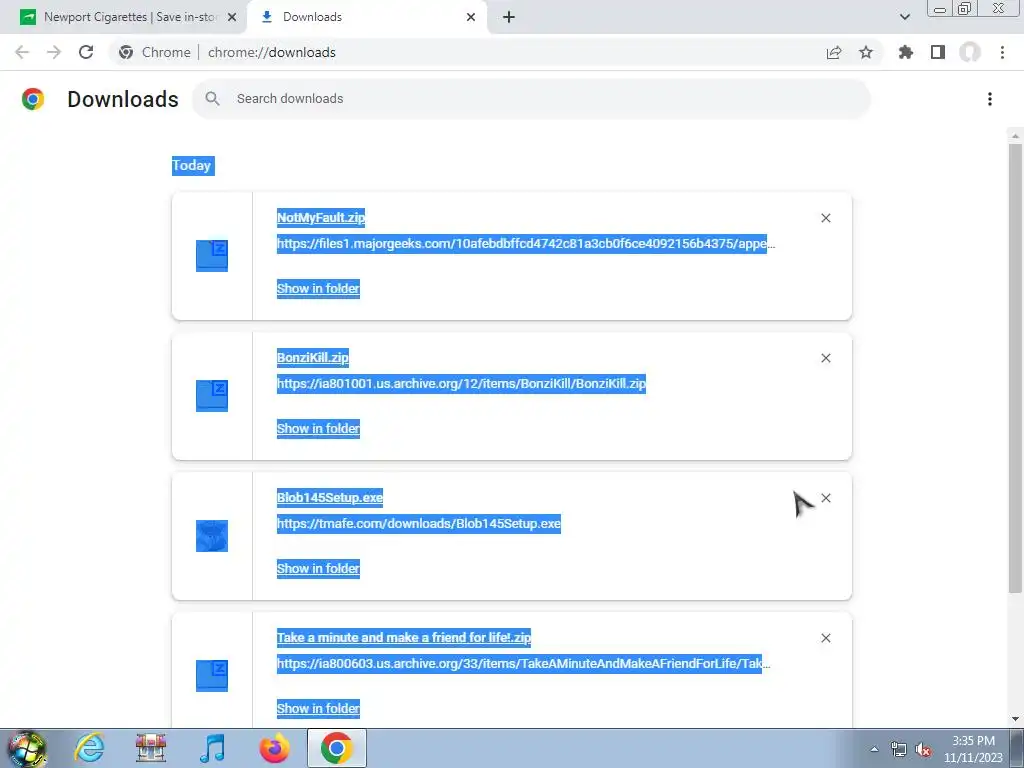This screenshot has width=1024, height=768.
Task: Click the BonziKill archive.org source URL
Action: pos(461,383)
